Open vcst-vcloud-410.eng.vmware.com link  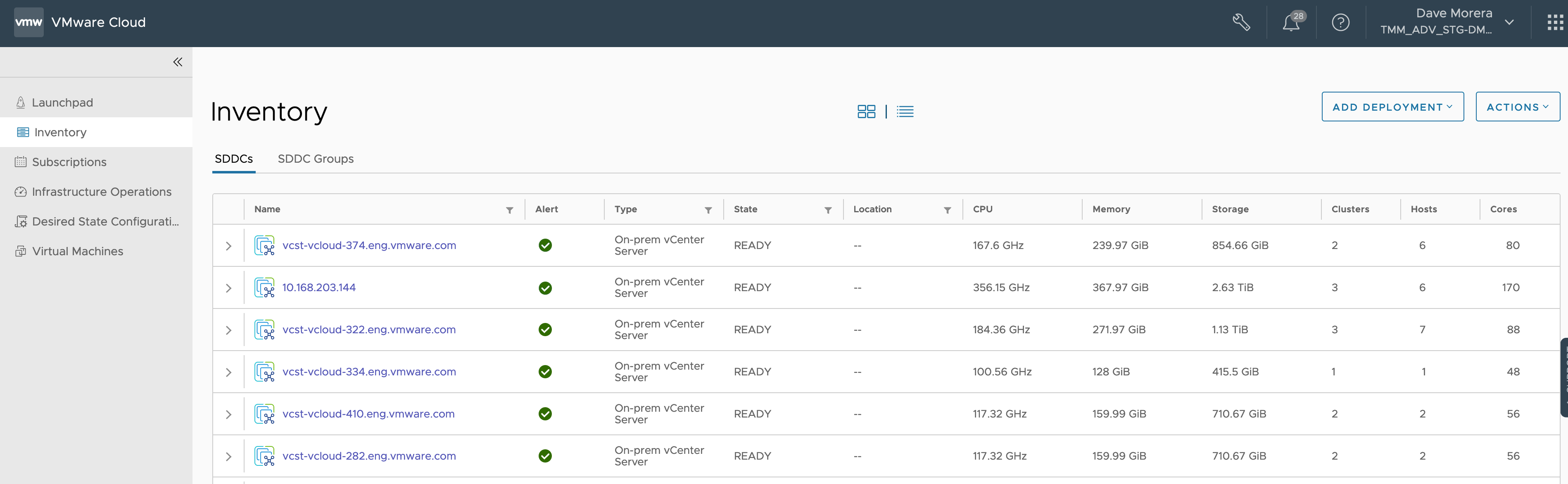coord(368,414)
